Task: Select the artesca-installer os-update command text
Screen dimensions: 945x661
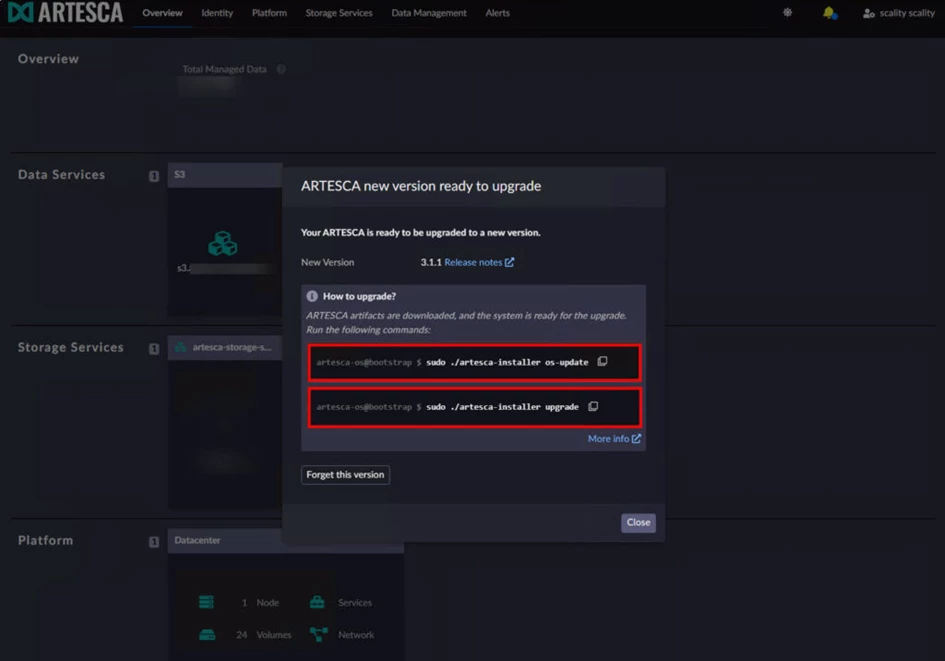Action: point(507,363)
